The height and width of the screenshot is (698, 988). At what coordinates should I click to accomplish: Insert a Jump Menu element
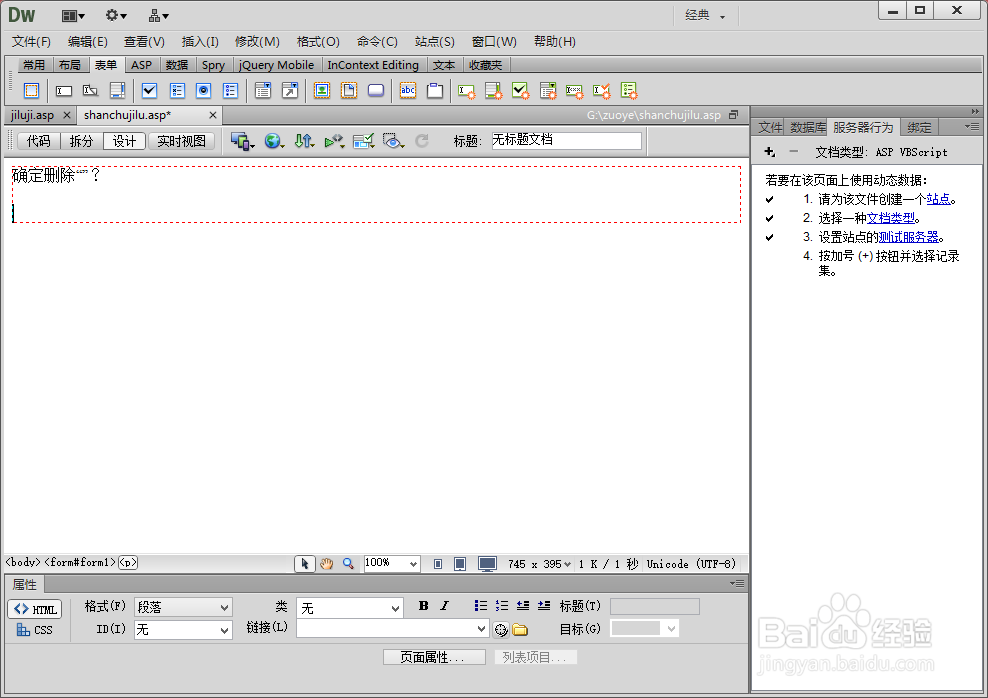(x=290, y=91)
